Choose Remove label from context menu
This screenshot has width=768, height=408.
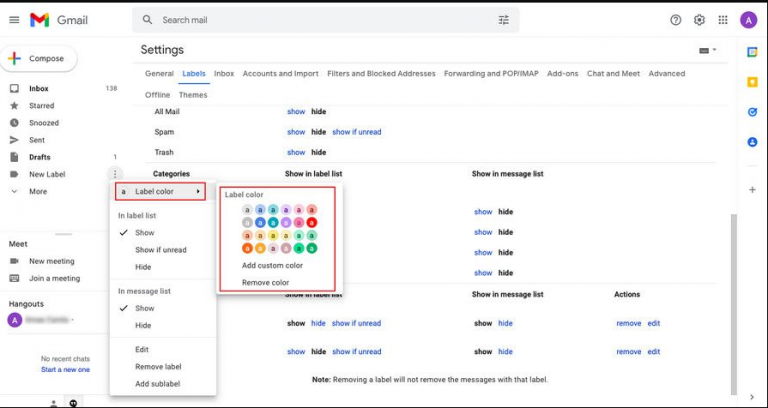(158, 367)
